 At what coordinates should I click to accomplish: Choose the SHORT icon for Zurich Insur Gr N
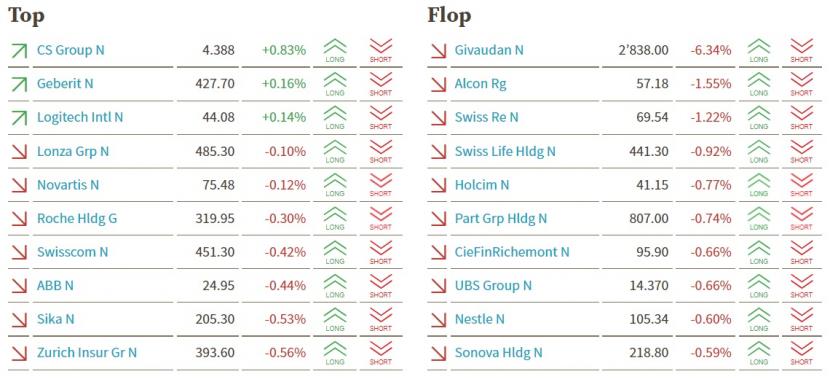tap(381, 353)
